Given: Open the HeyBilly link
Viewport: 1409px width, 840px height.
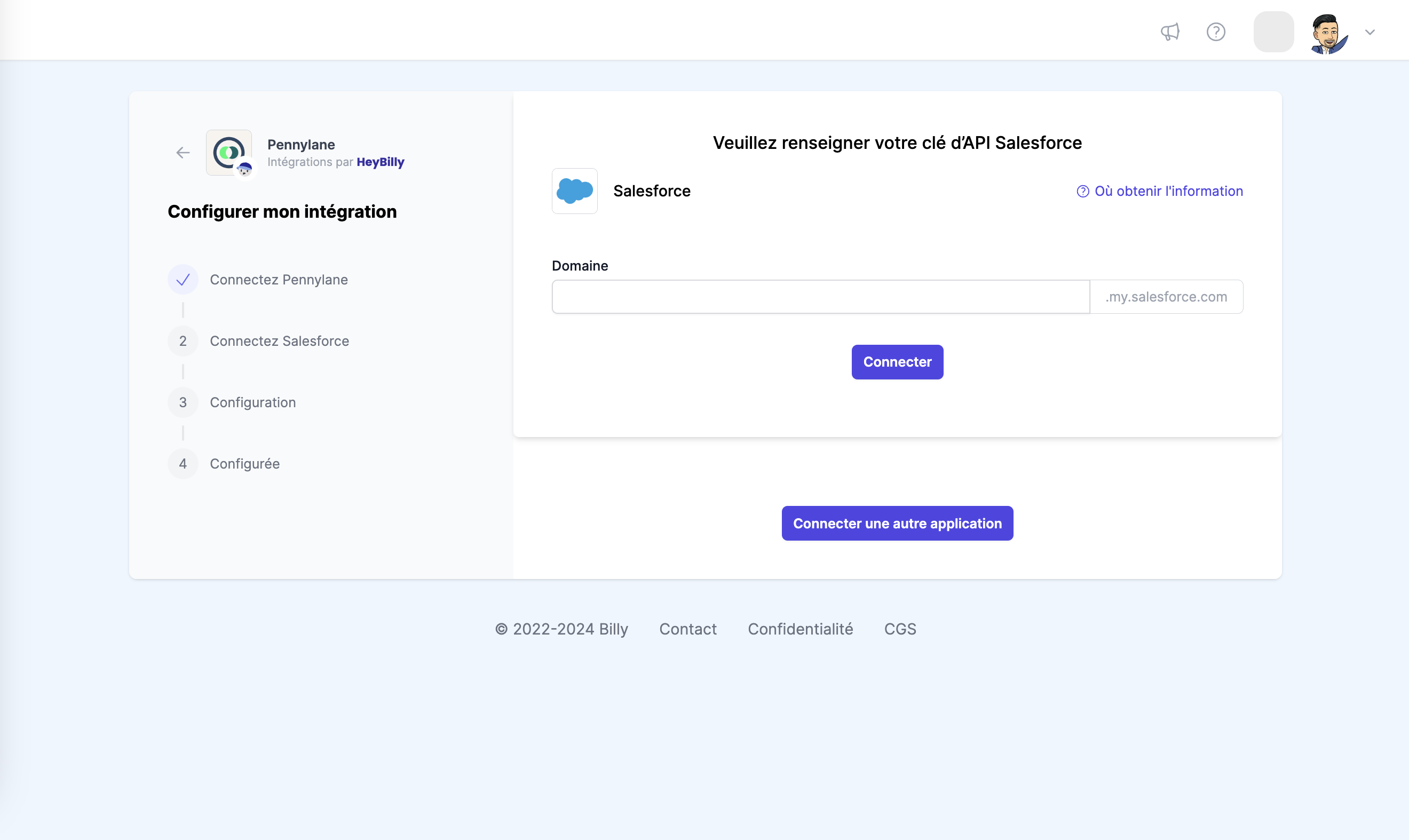Looking at the screenshot, I should coord(381,162).
